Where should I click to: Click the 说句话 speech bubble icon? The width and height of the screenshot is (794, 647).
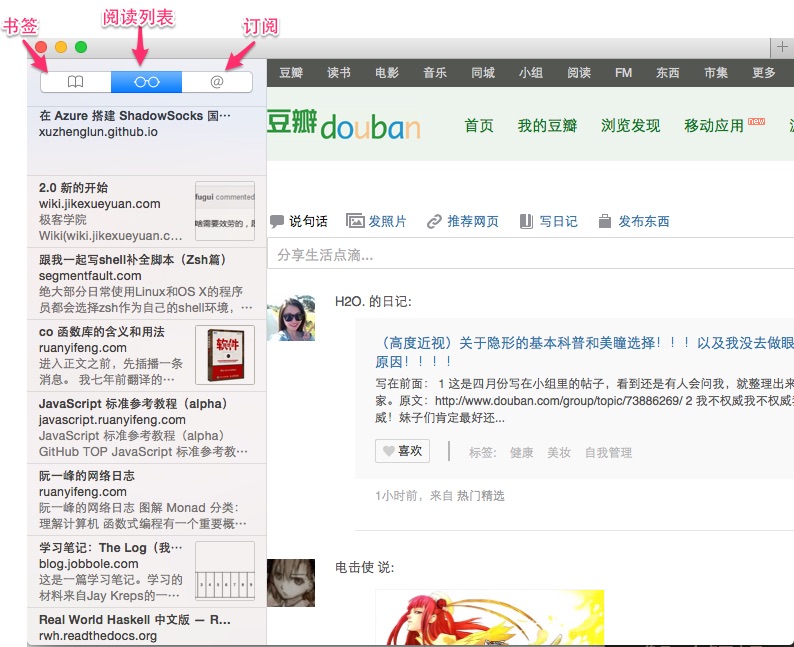click(x=277, y=221)
